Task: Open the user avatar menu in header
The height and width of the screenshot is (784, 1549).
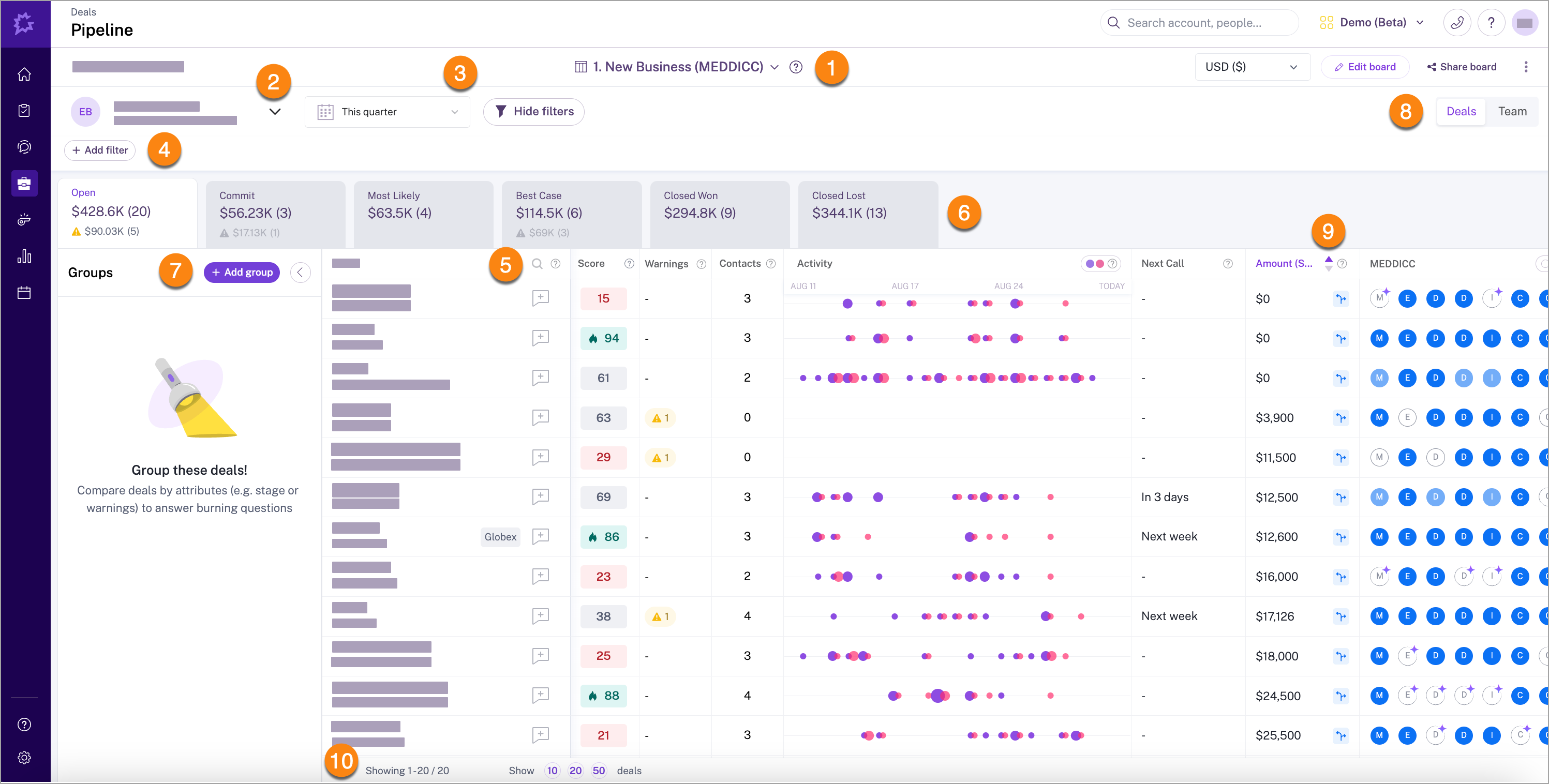Action: pos(1525,23)
